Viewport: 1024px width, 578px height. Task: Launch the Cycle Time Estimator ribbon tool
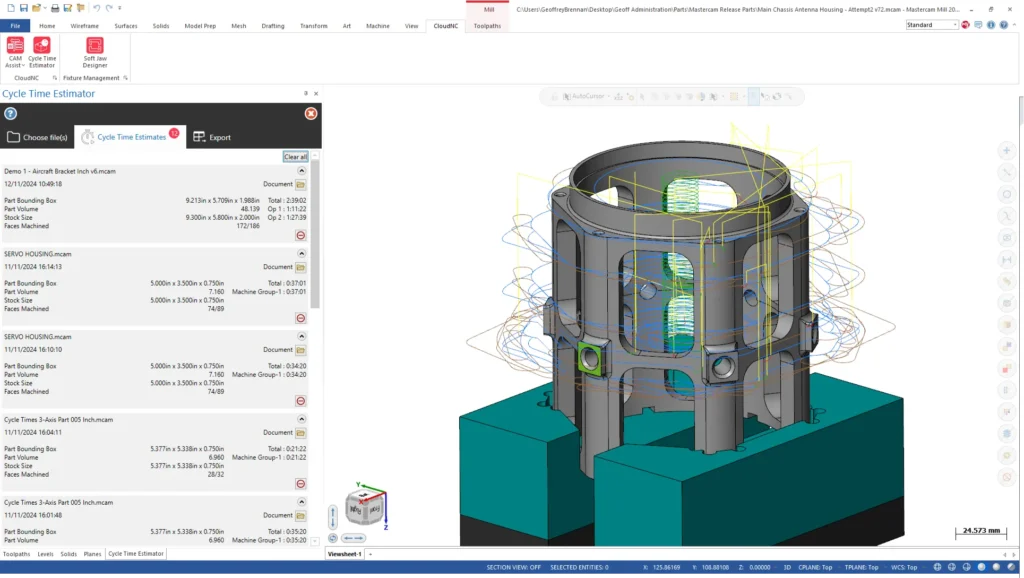42,52
